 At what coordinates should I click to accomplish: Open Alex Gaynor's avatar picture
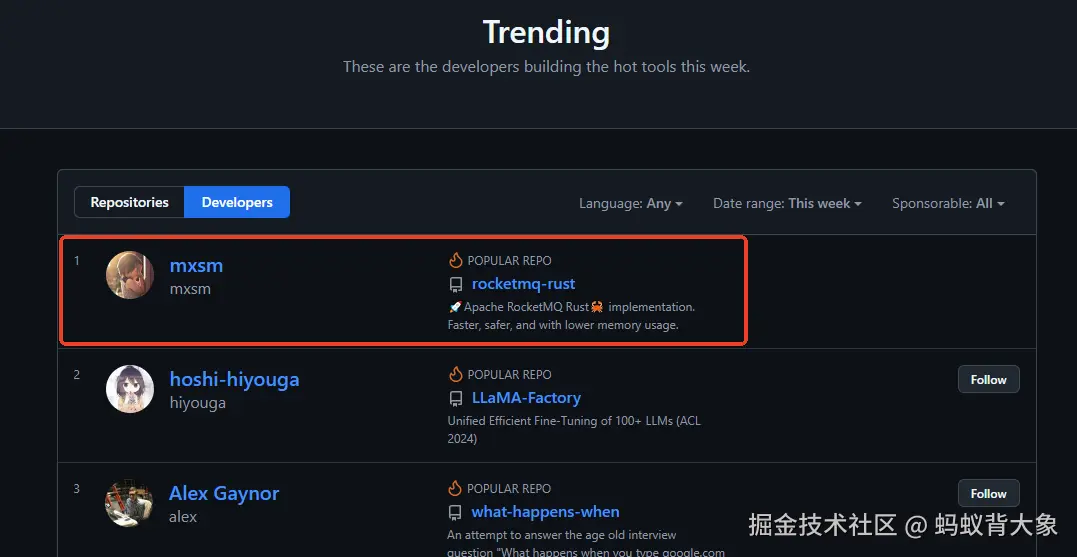[x=130, y=503]
